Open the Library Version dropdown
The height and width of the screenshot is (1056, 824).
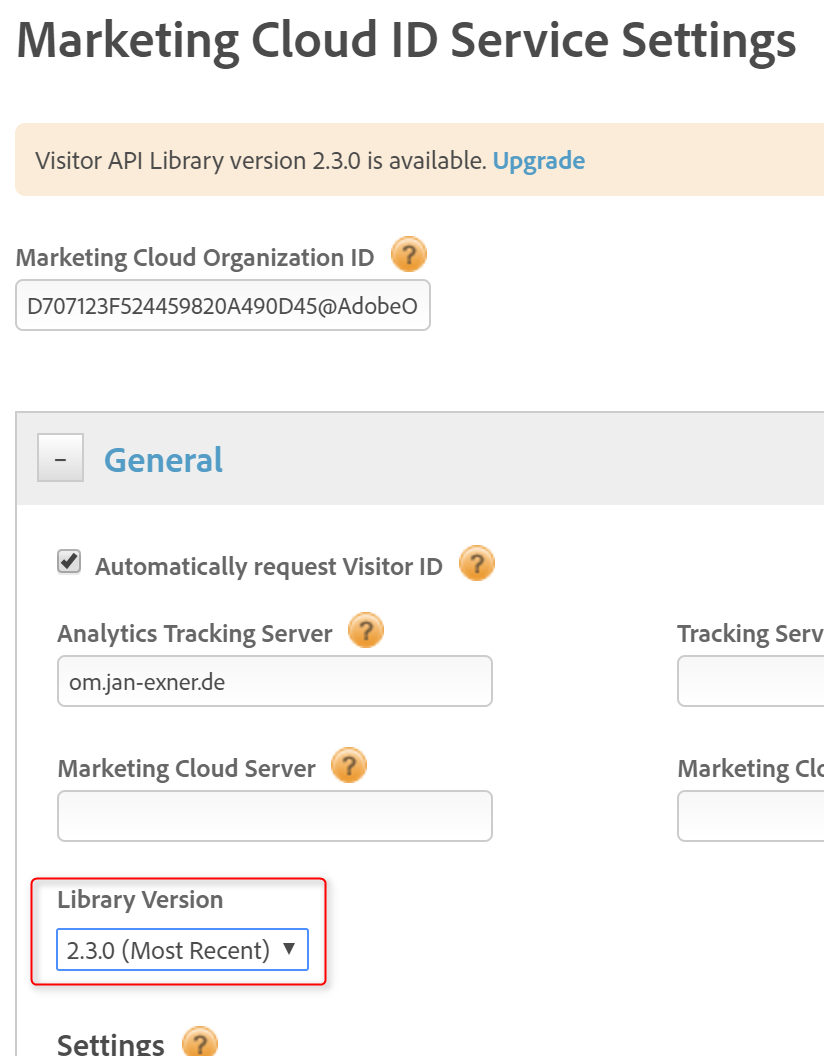pyautogui.click(x=182, y=950)
